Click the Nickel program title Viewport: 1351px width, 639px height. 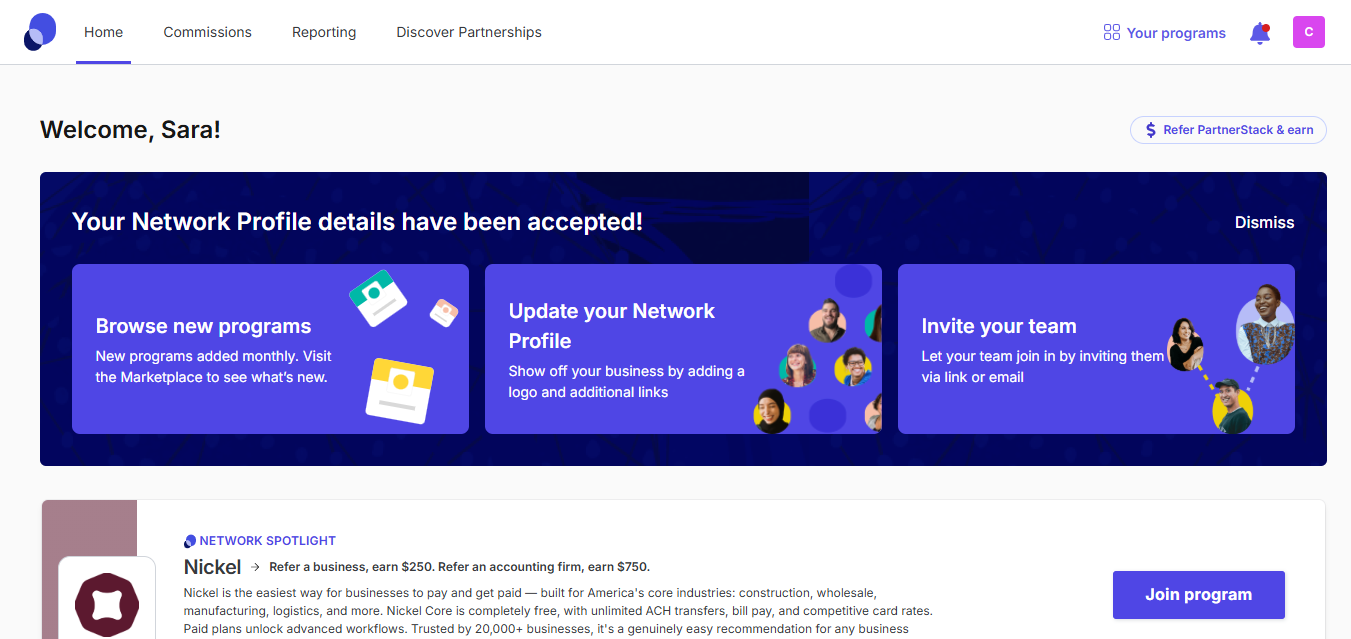tap(212, 567)
